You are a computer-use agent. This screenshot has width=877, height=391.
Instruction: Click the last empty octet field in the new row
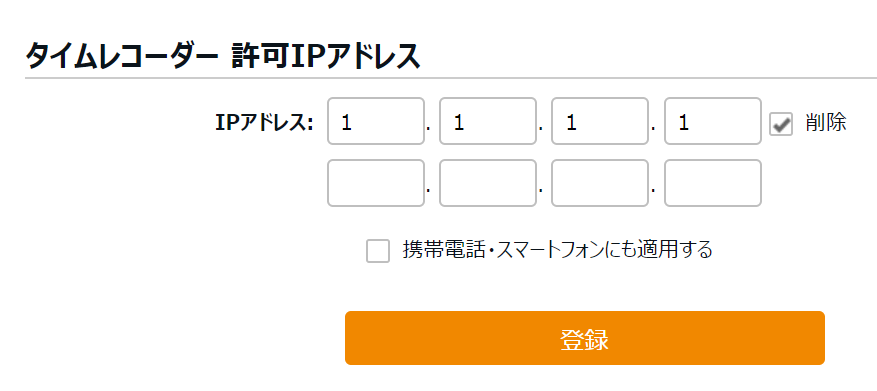[x=713, y=183]
